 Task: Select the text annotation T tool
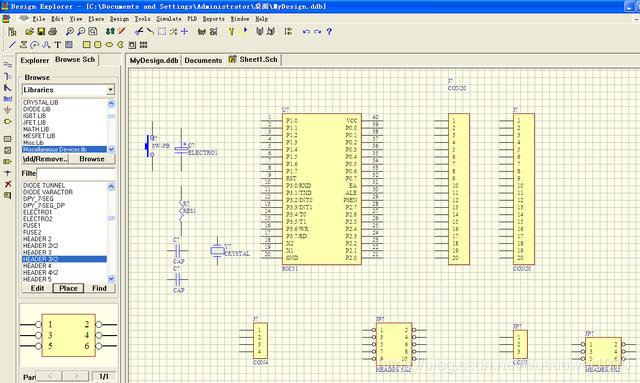click(58, 45)
